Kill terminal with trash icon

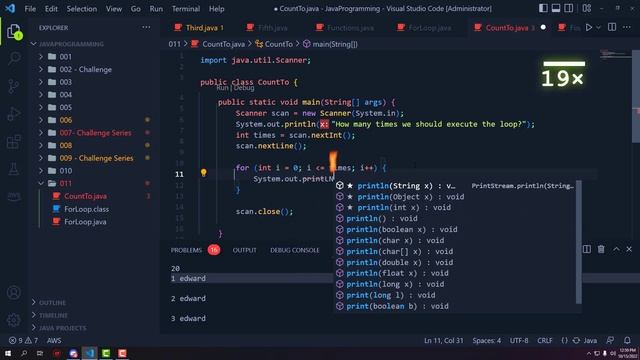tap(601, 249)
